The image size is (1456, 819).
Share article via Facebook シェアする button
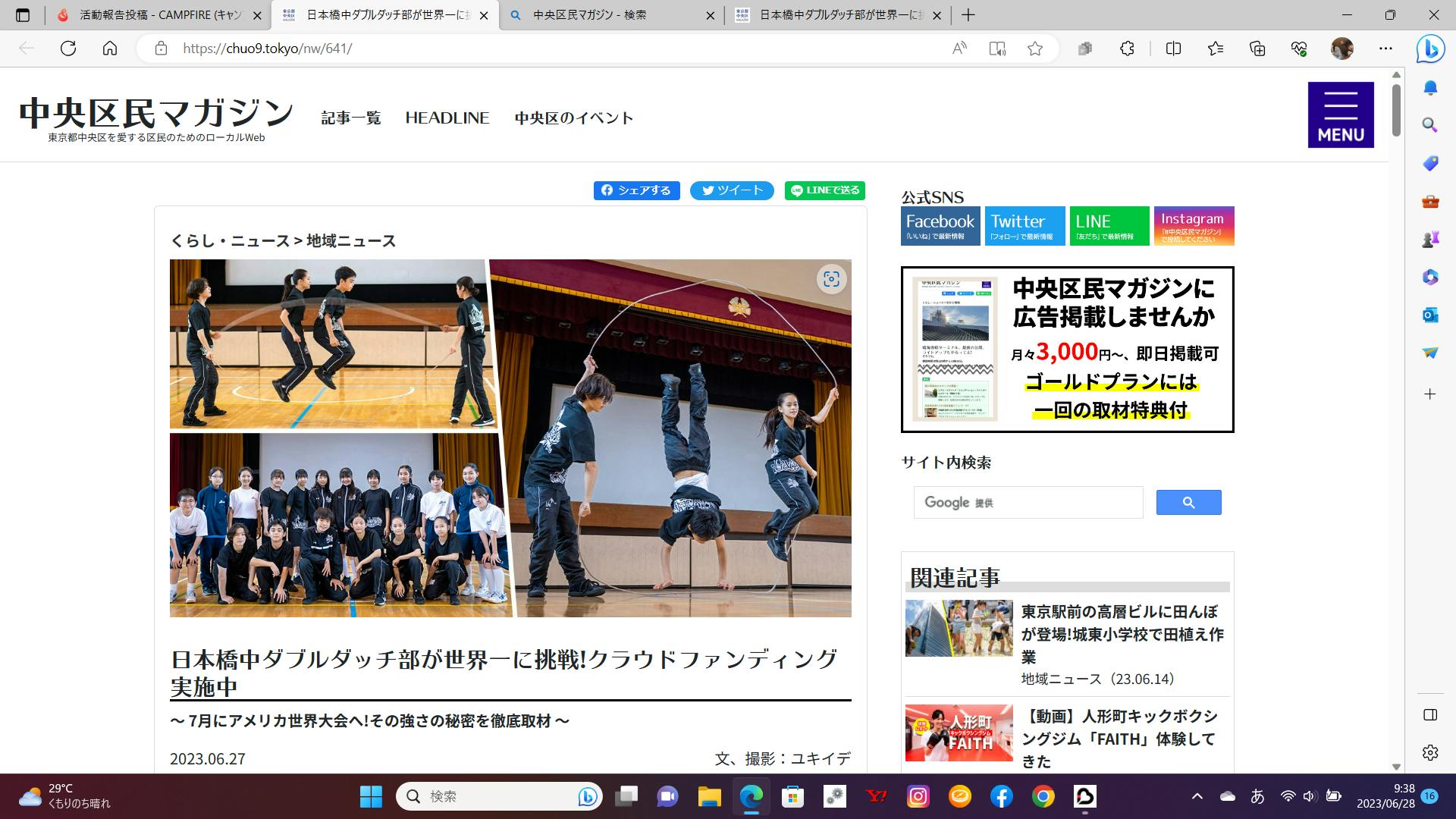pos(636,190)
